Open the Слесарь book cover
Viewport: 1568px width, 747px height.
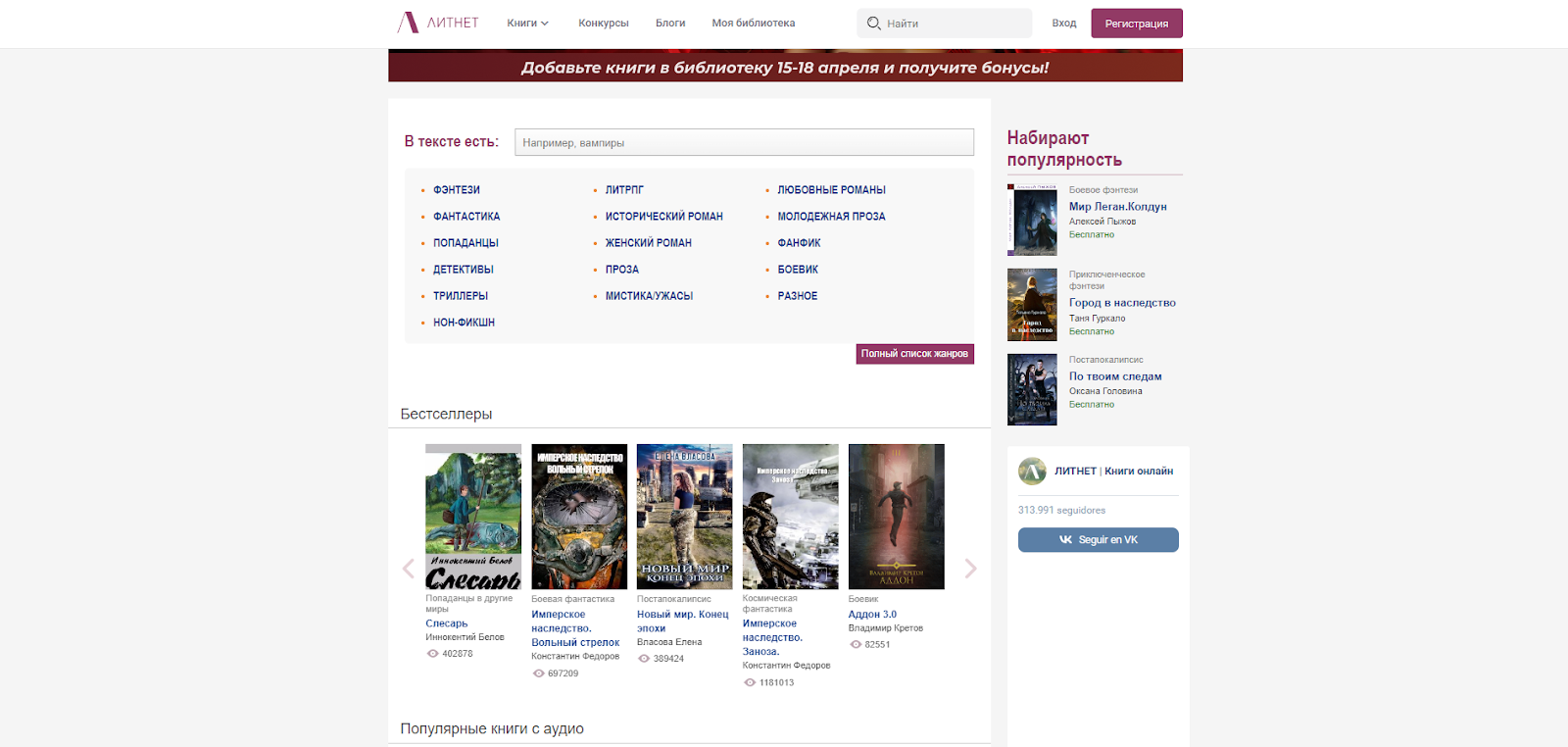click(473, 517)
